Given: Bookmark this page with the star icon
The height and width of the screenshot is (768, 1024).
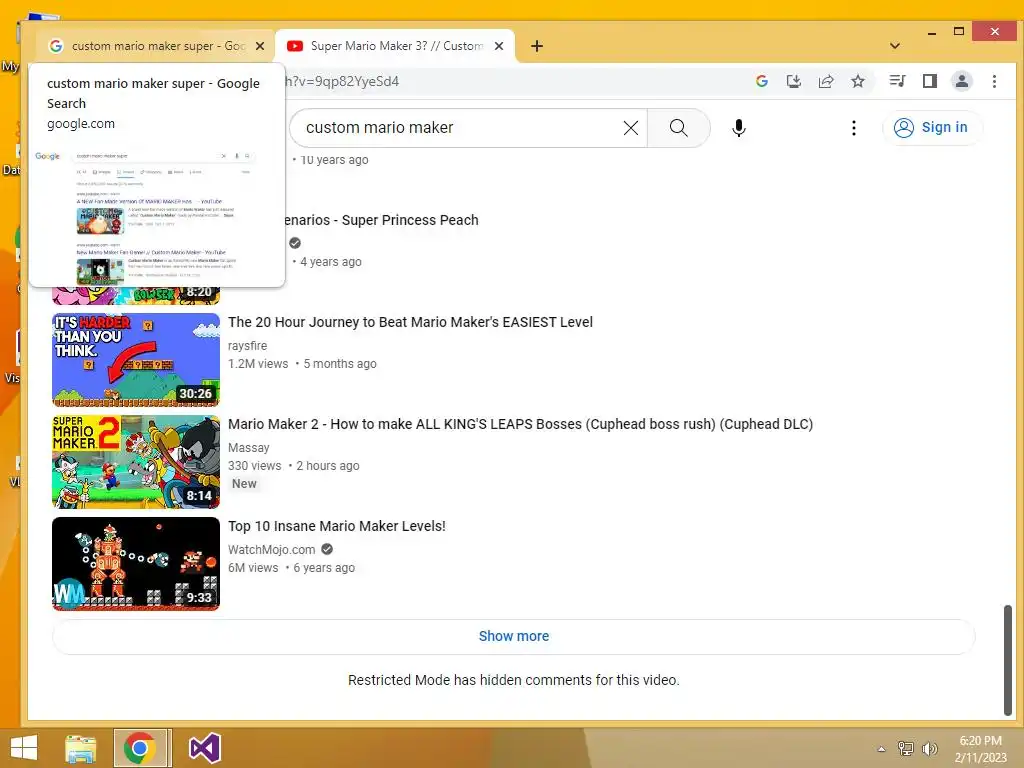Looking at the screenshot, I should pyautogui.click(x=857, y=81).
